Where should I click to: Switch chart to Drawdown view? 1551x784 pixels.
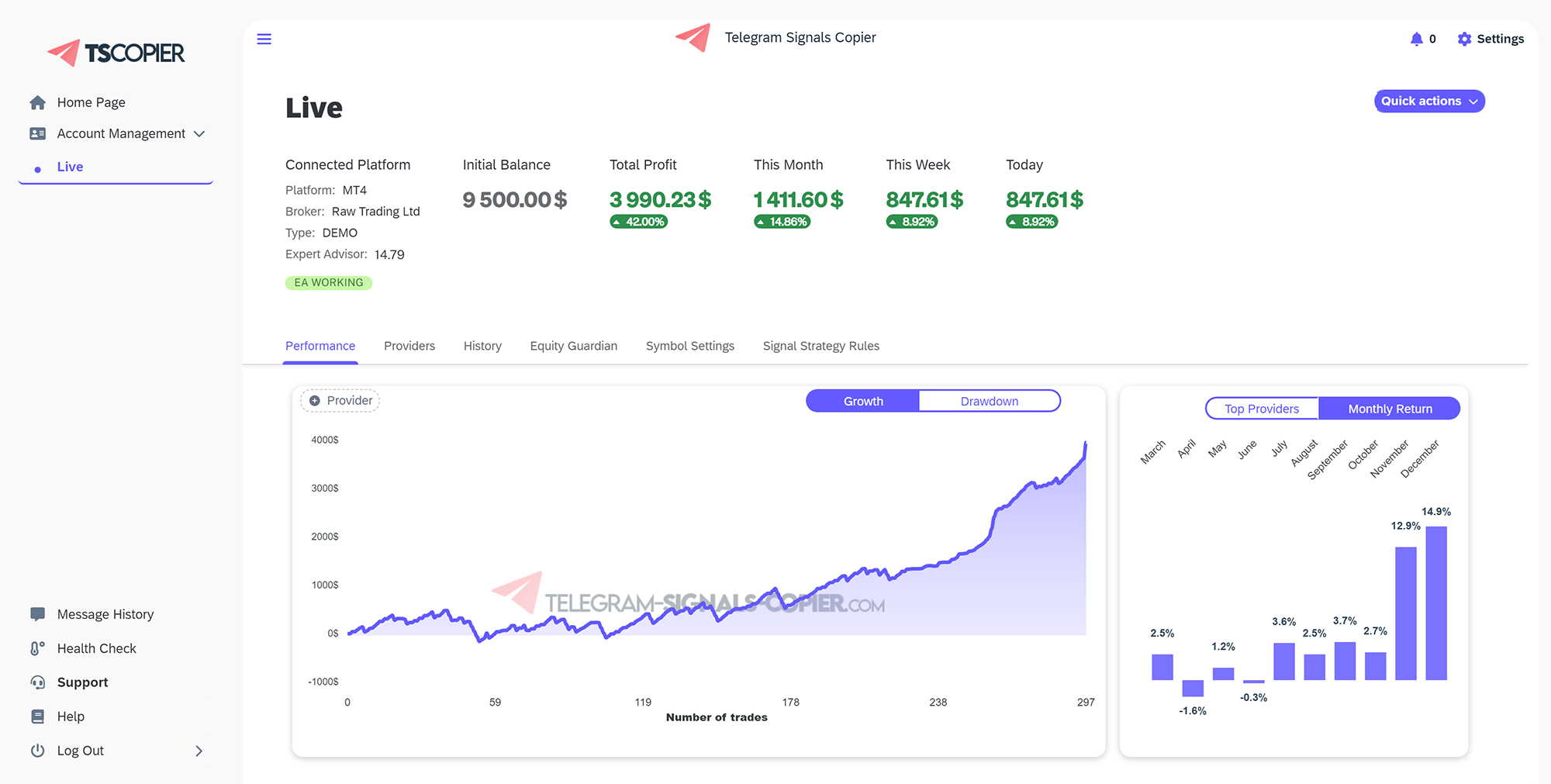click(x=989, y=401)
